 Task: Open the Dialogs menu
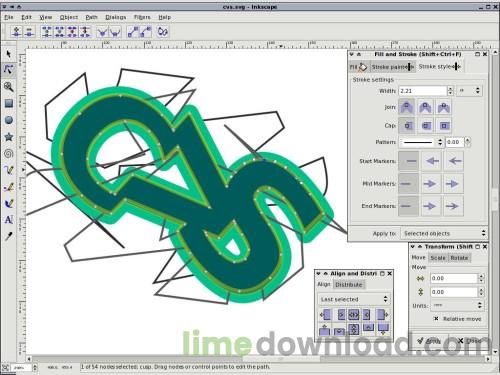coord(116,17)
